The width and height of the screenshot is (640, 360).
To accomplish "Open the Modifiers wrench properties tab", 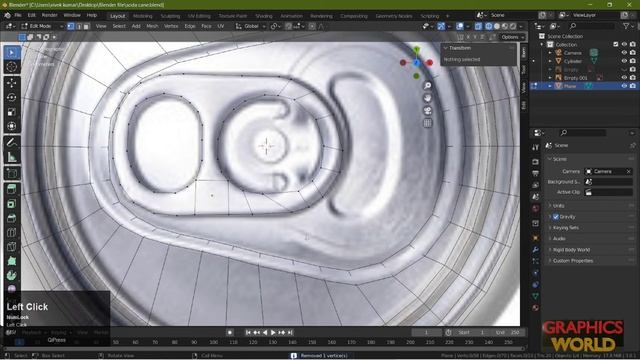I will pyautogui.click(x=535, y=249).
